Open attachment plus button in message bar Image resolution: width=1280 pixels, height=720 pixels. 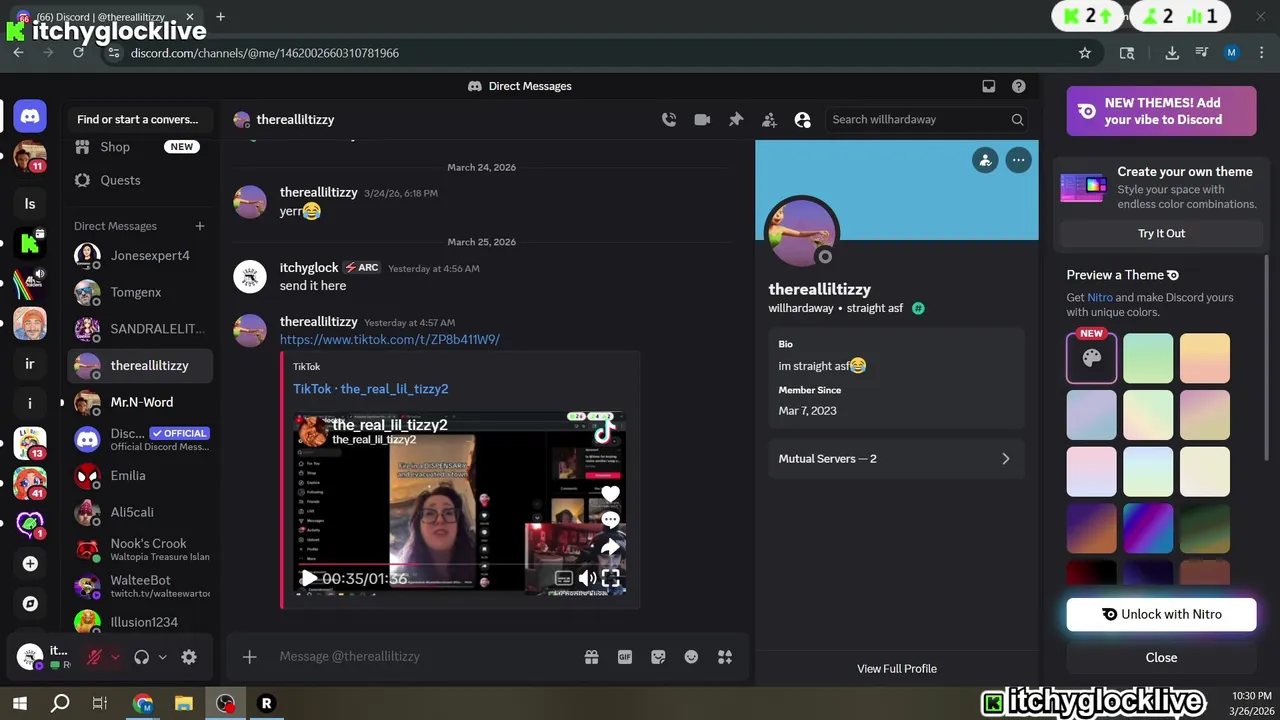click(x=250, y=657)
